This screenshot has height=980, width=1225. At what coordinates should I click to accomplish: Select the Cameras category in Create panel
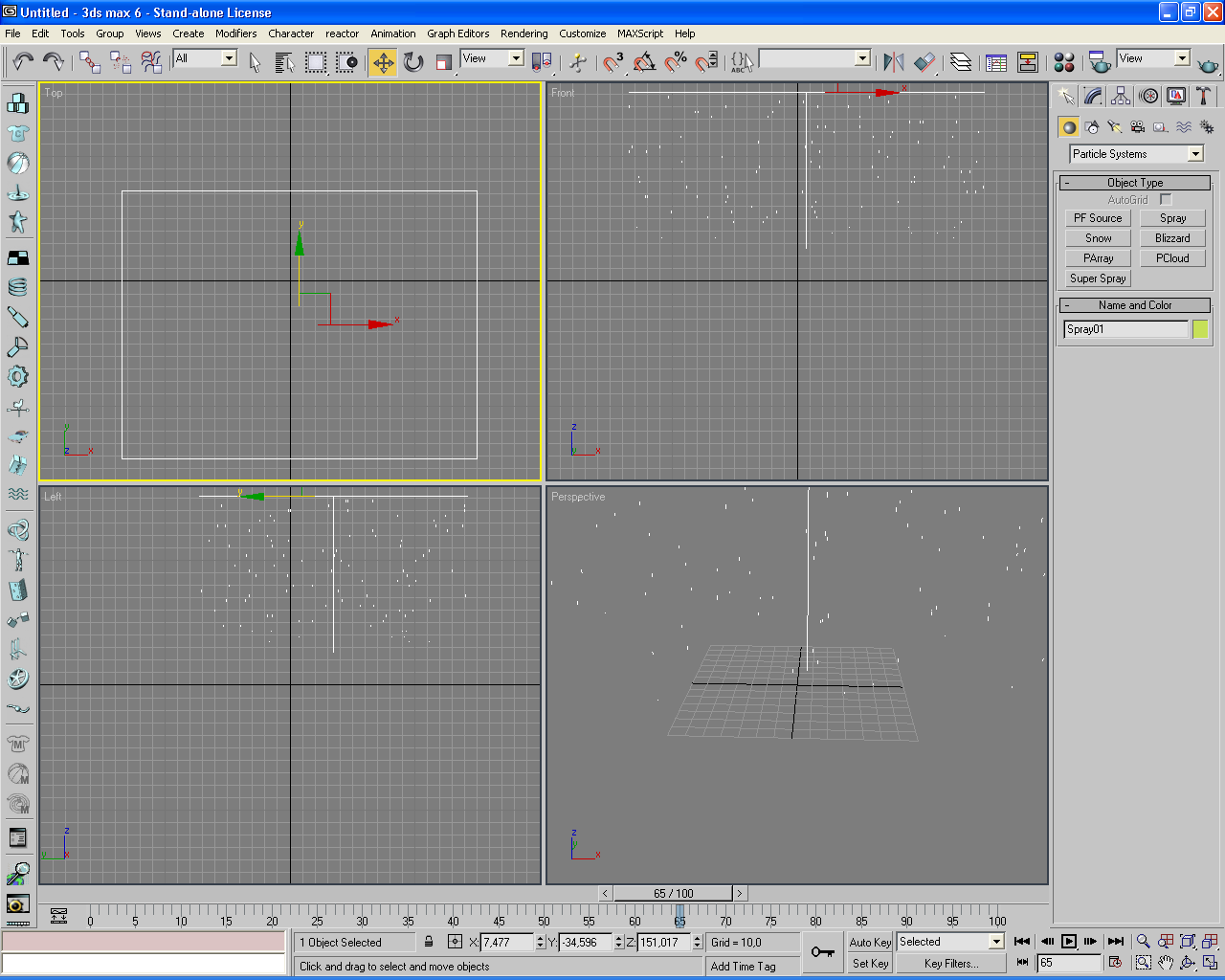coord(1138,126)
